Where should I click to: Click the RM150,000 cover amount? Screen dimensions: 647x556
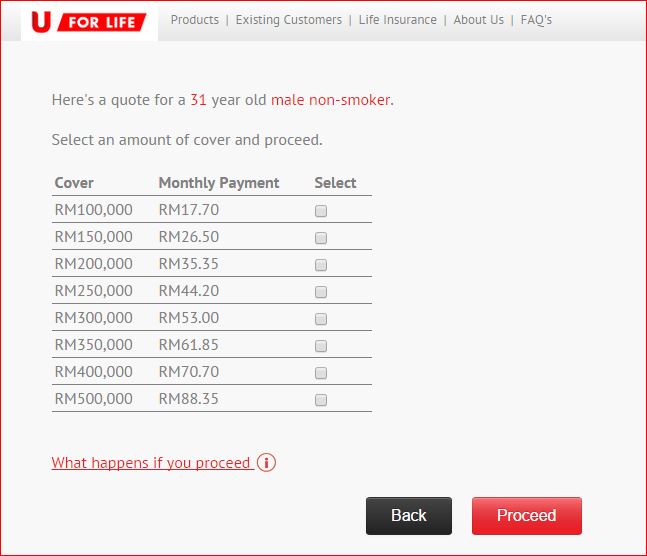click(x=94, y=237)
